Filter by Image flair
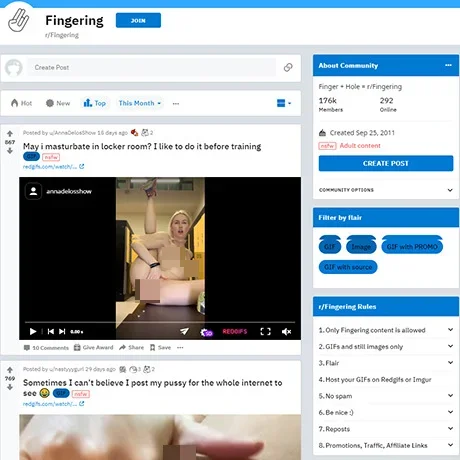The height and width of the screenshot is (460, 460). coord(361,246)
